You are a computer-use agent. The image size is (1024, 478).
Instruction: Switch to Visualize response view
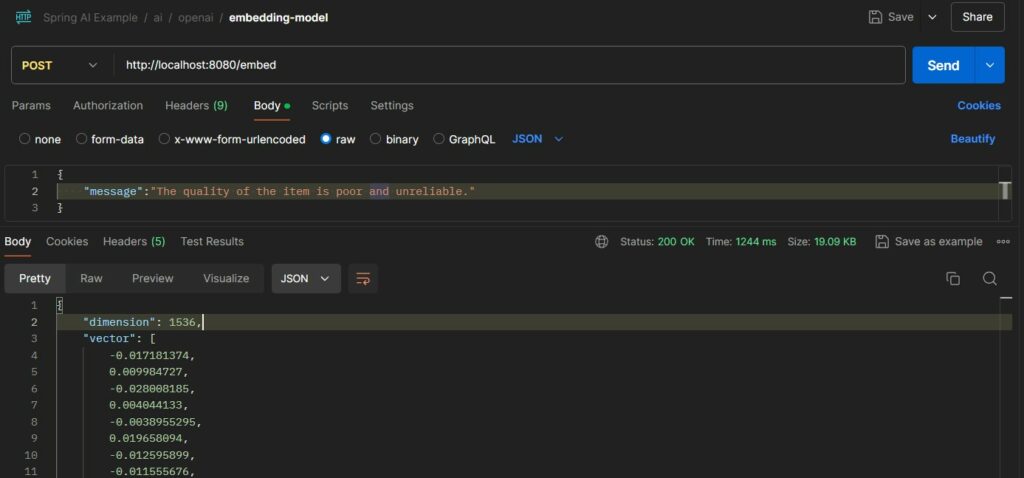coord(226,278)
